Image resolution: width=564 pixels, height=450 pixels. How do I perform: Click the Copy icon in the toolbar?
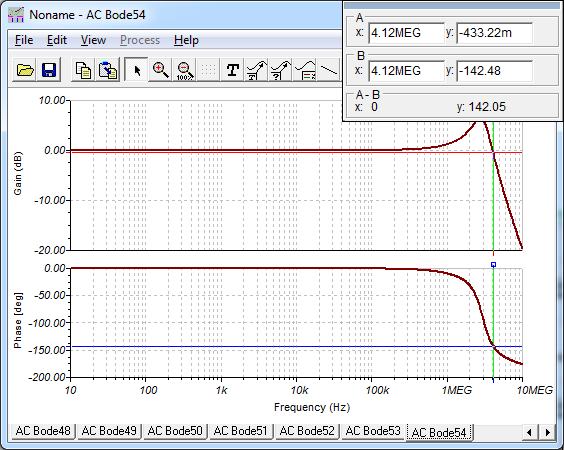83,69
